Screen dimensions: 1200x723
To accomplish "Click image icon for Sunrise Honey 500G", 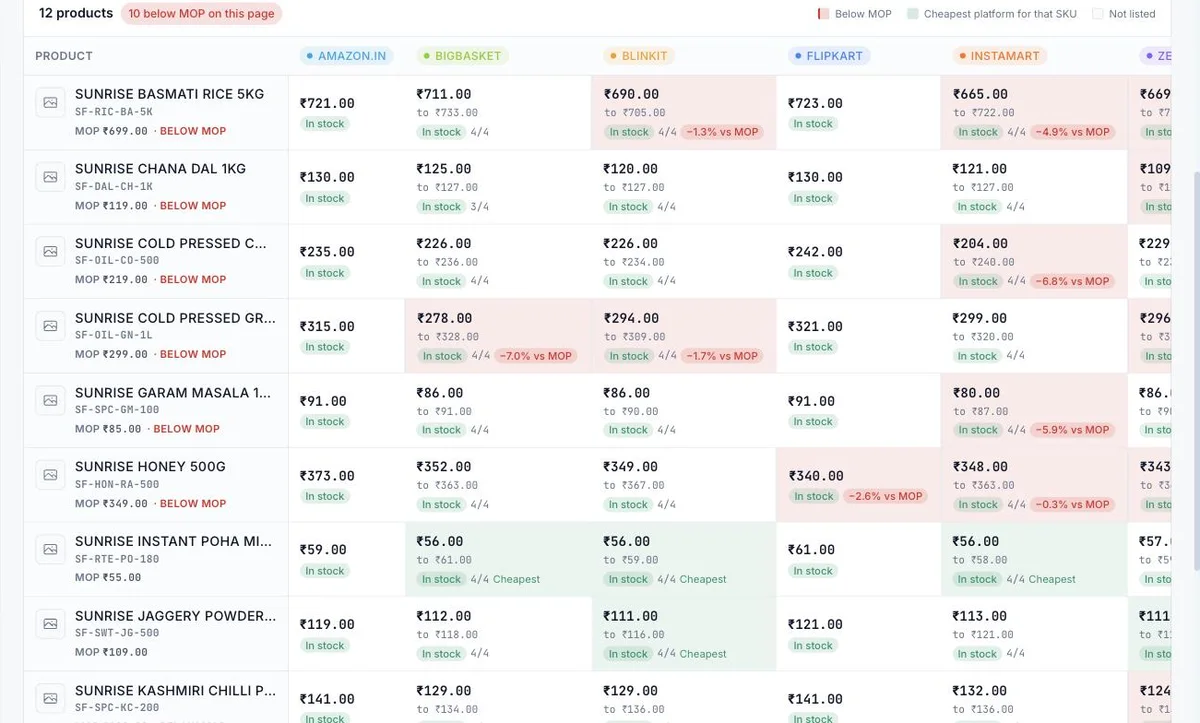I will coord(50,475).
